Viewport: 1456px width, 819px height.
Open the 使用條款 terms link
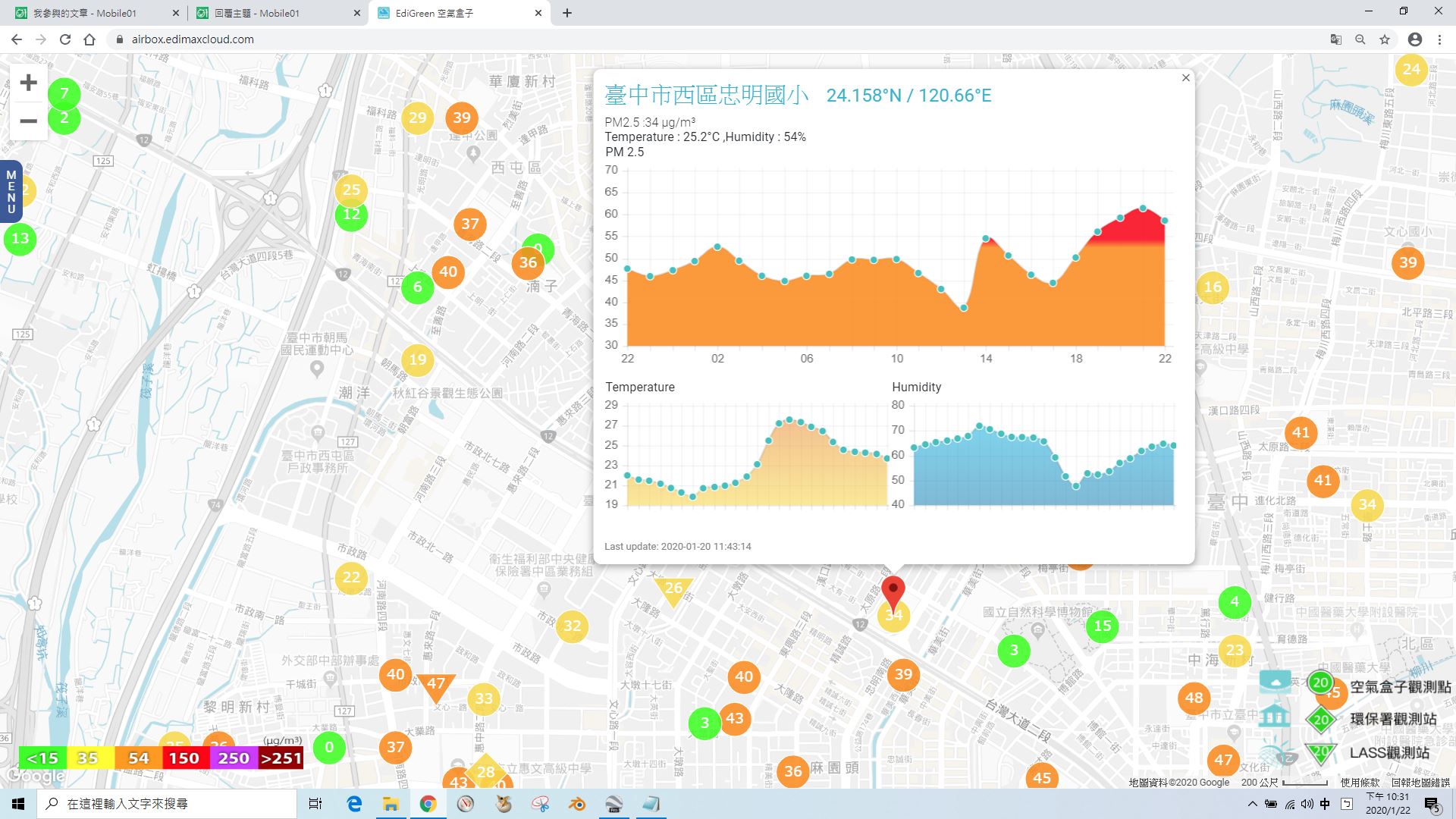pos(1360,783)
